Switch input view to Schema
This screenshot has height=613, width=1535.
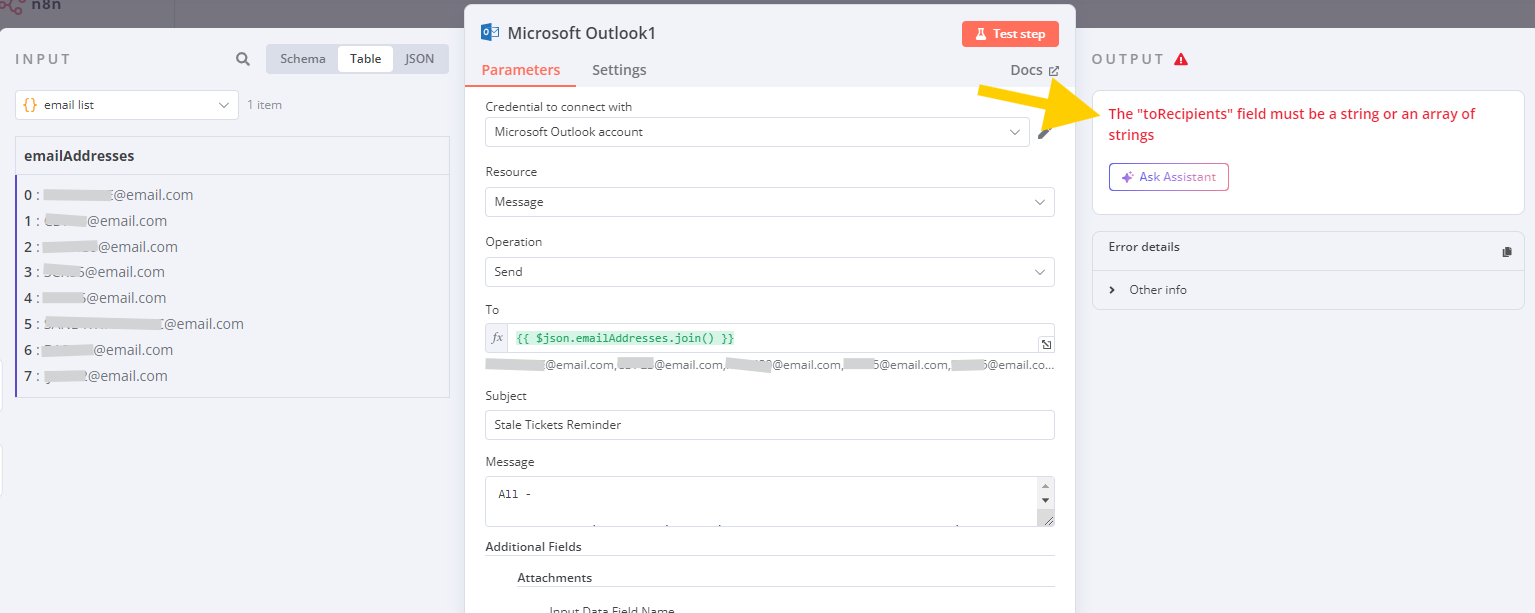click(x=302, y=59)
